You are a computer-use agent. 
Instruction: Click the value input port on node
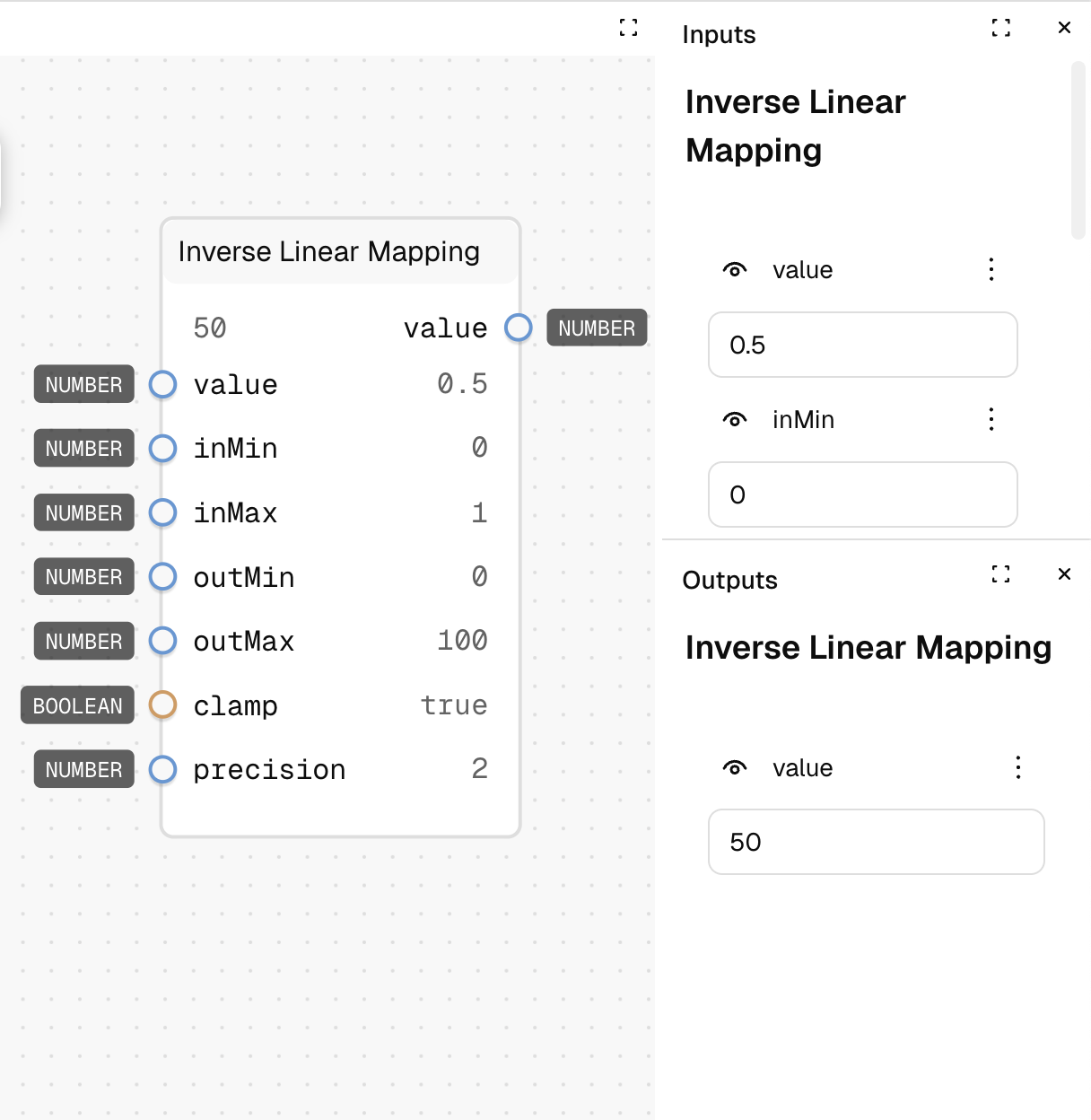coord(162,384)
